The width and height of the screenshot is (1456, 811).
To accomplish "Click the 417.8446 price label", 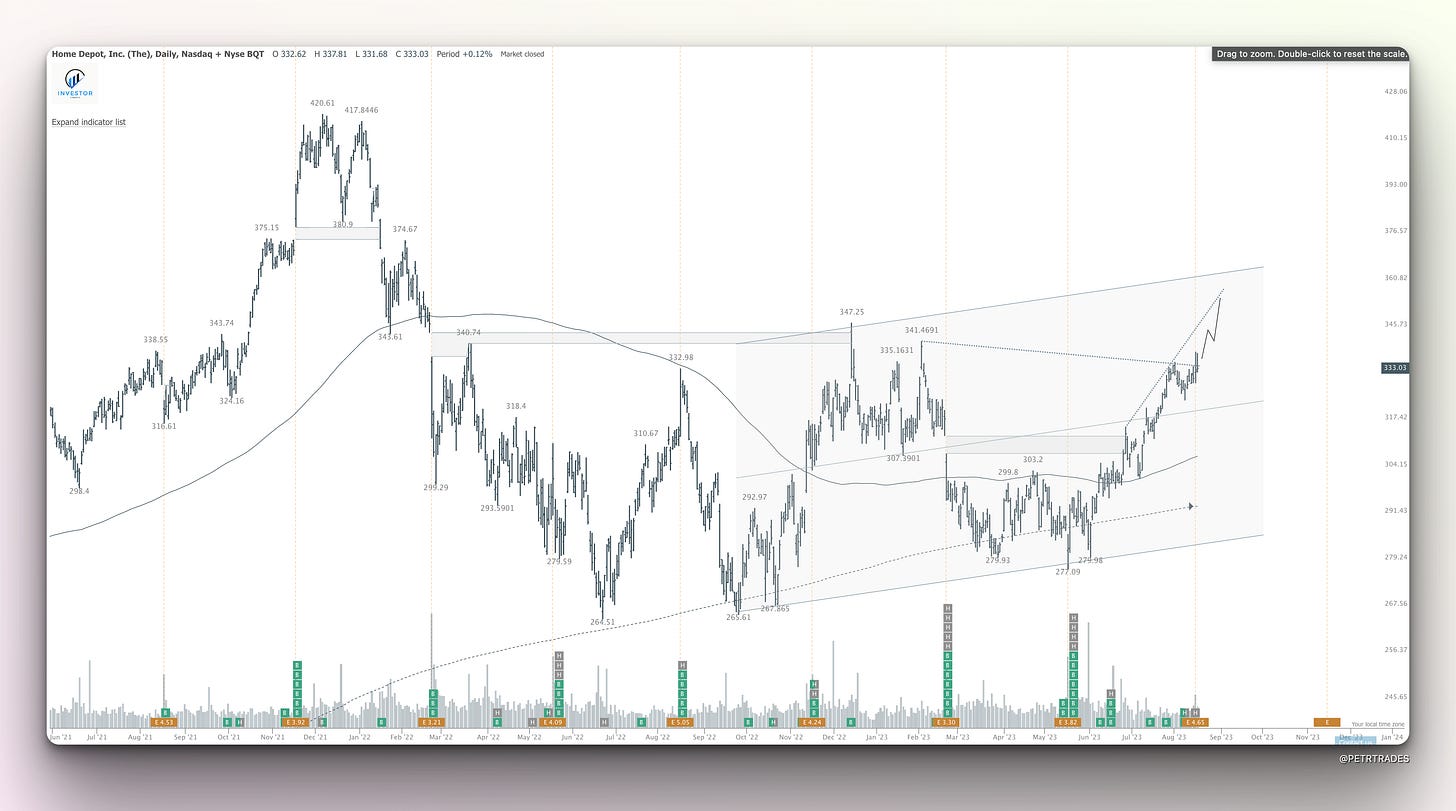I will point(362,110).
